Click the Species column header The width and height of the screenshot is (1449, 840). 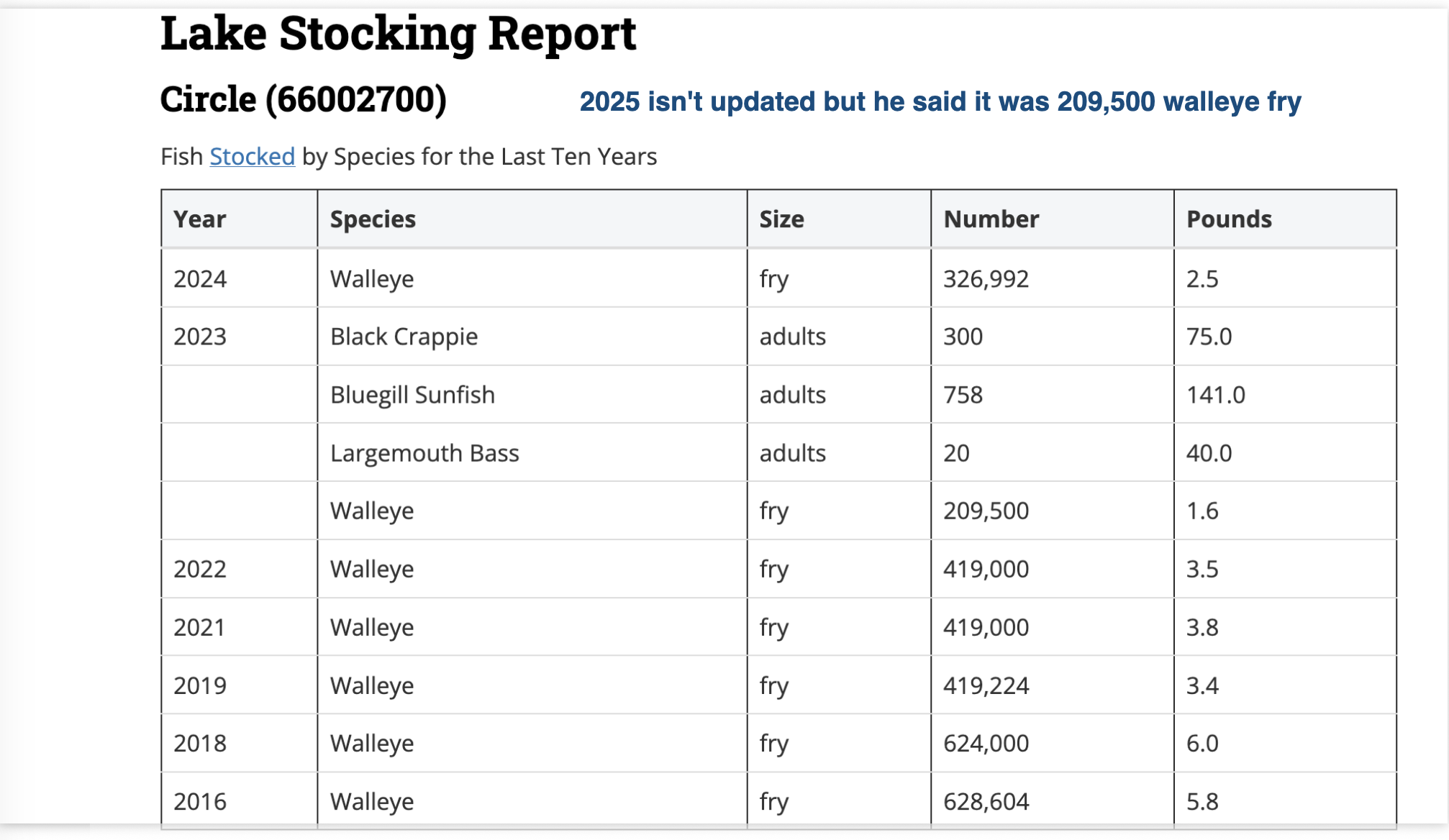[x=373, y=219]
